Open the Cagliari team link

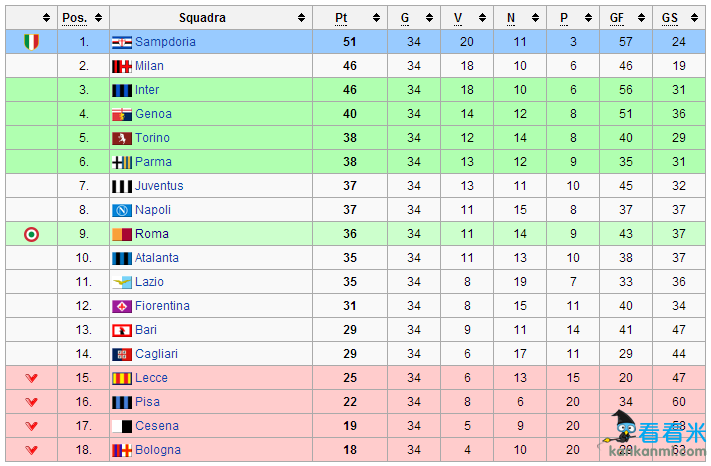[156, 354]
